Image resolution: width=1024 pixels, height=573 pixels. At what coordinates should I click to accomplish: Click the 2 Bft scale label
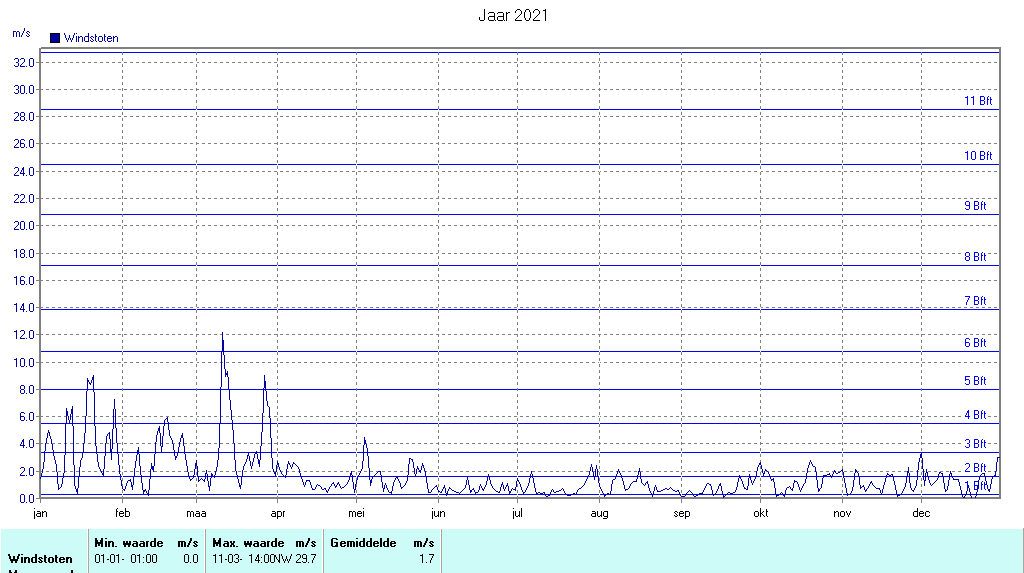click(x=975, y=468)
